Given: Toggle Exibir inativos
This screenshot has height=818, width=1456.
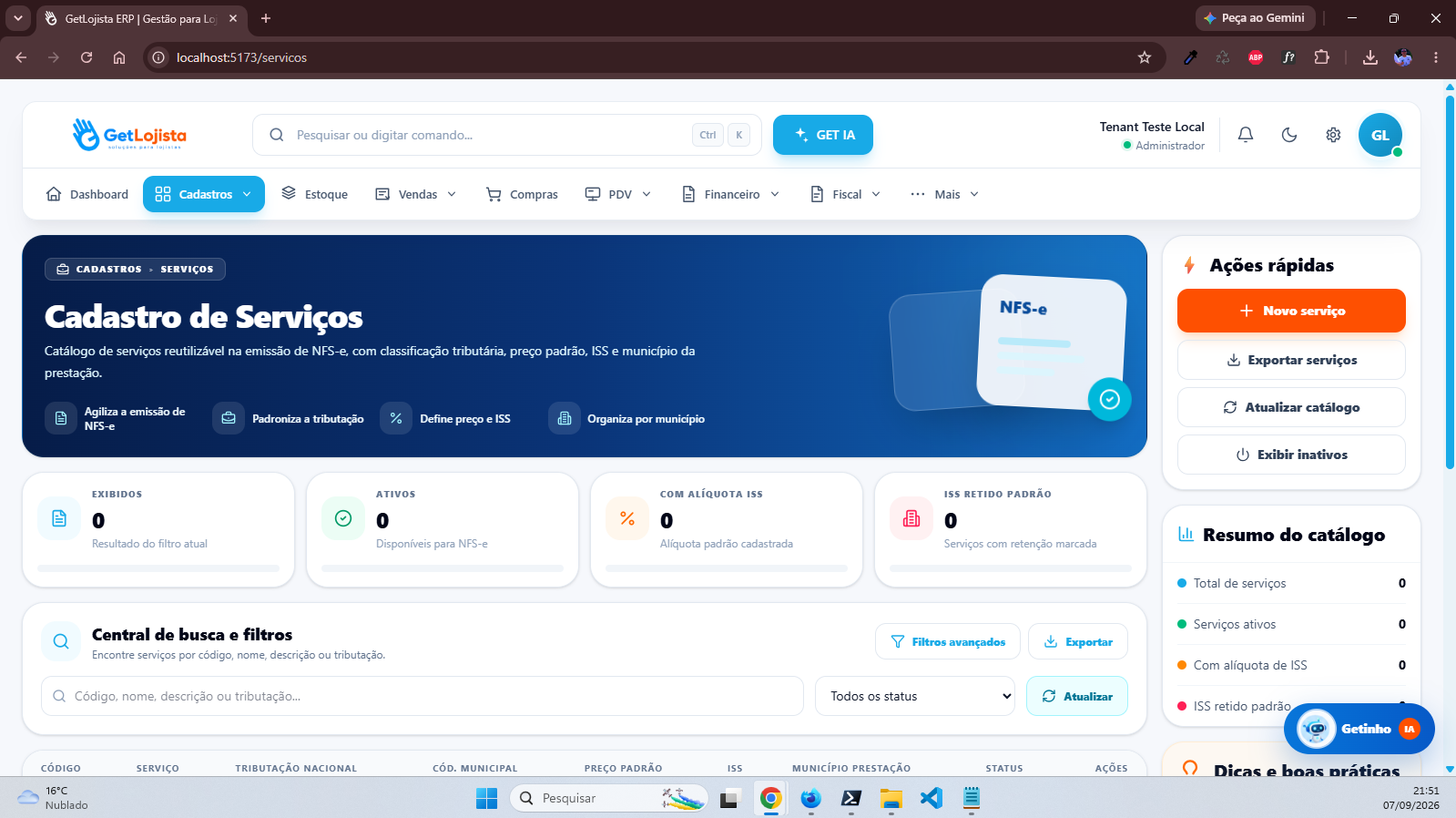Looking at the screenshot, I should pos(1291,455).
